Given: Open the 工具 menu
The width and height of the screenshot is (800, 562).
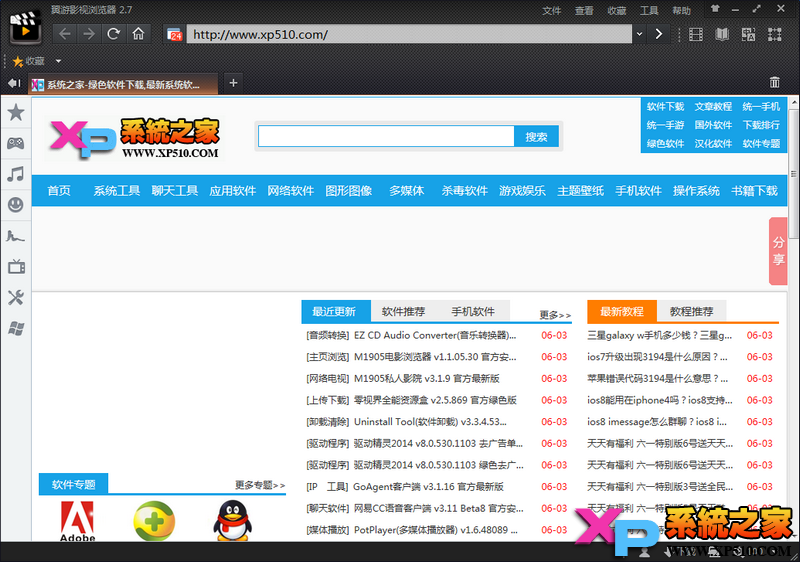Looking at the screenshot, I should click(x=649, y=11).
